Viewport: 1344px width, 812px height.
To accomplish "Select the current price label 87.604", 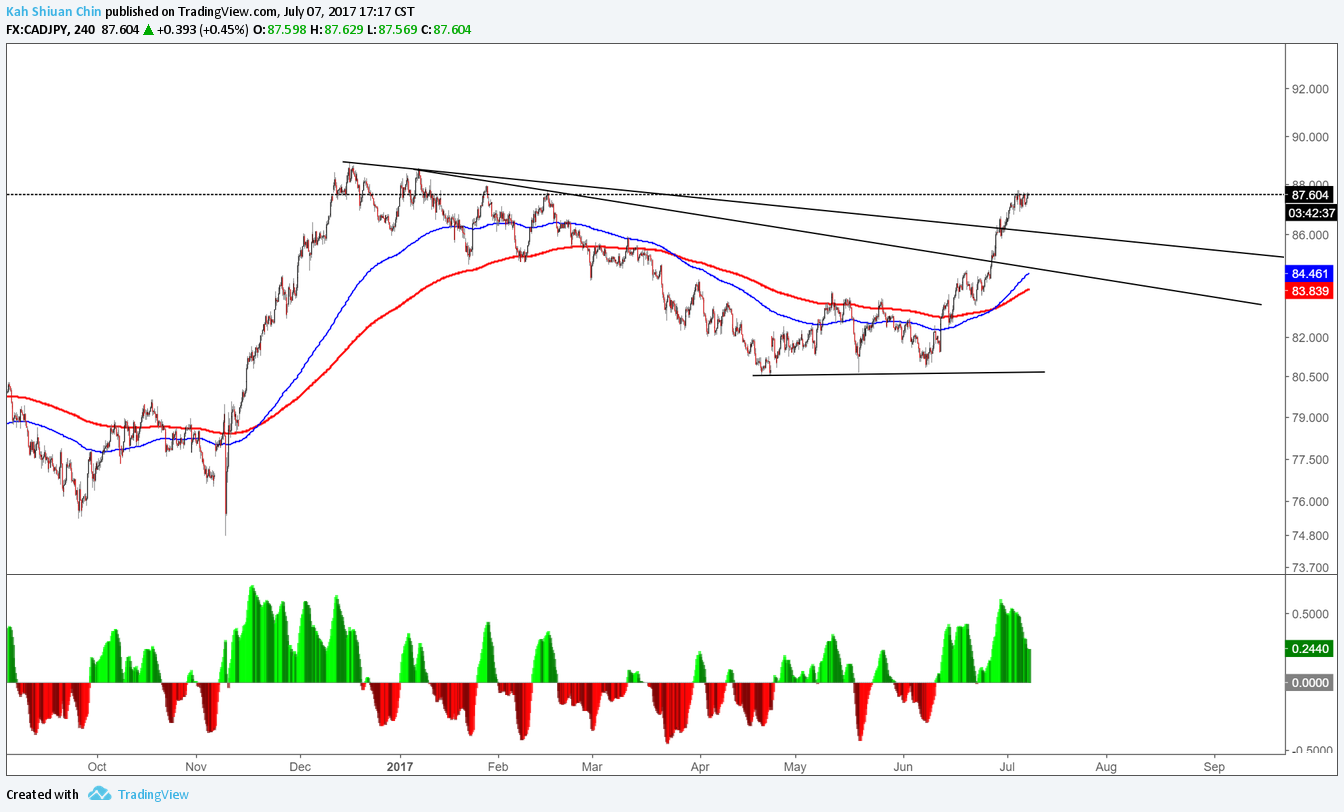I will 1309,195.
